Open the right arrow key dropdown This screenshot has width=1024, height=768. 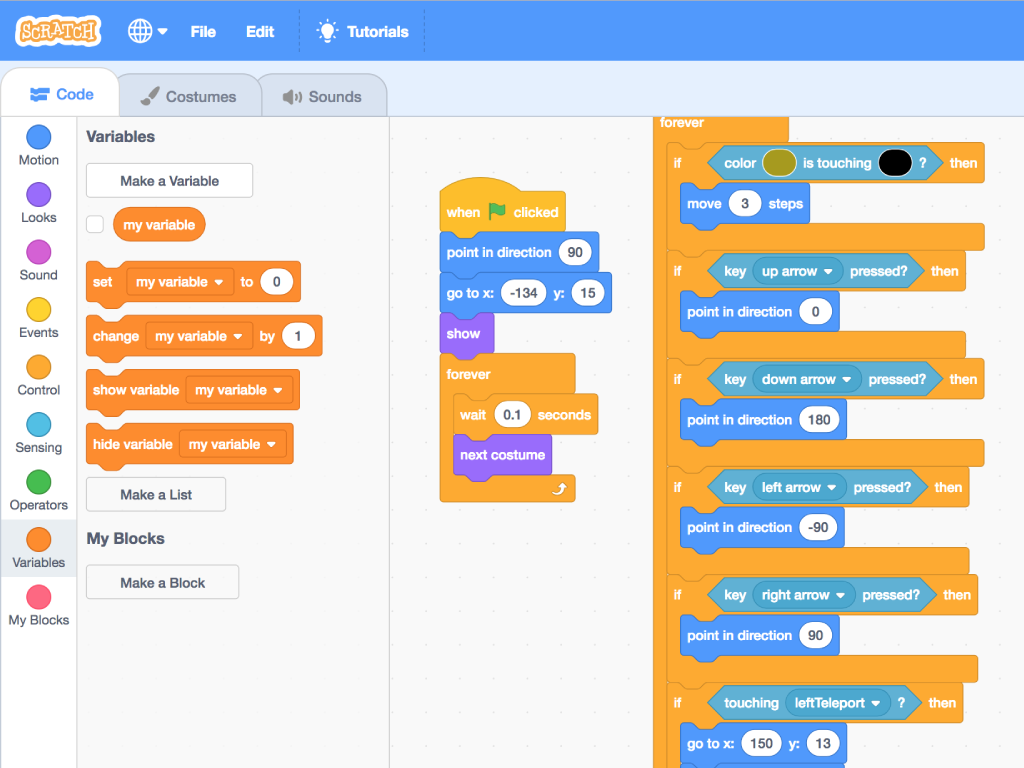803,595
